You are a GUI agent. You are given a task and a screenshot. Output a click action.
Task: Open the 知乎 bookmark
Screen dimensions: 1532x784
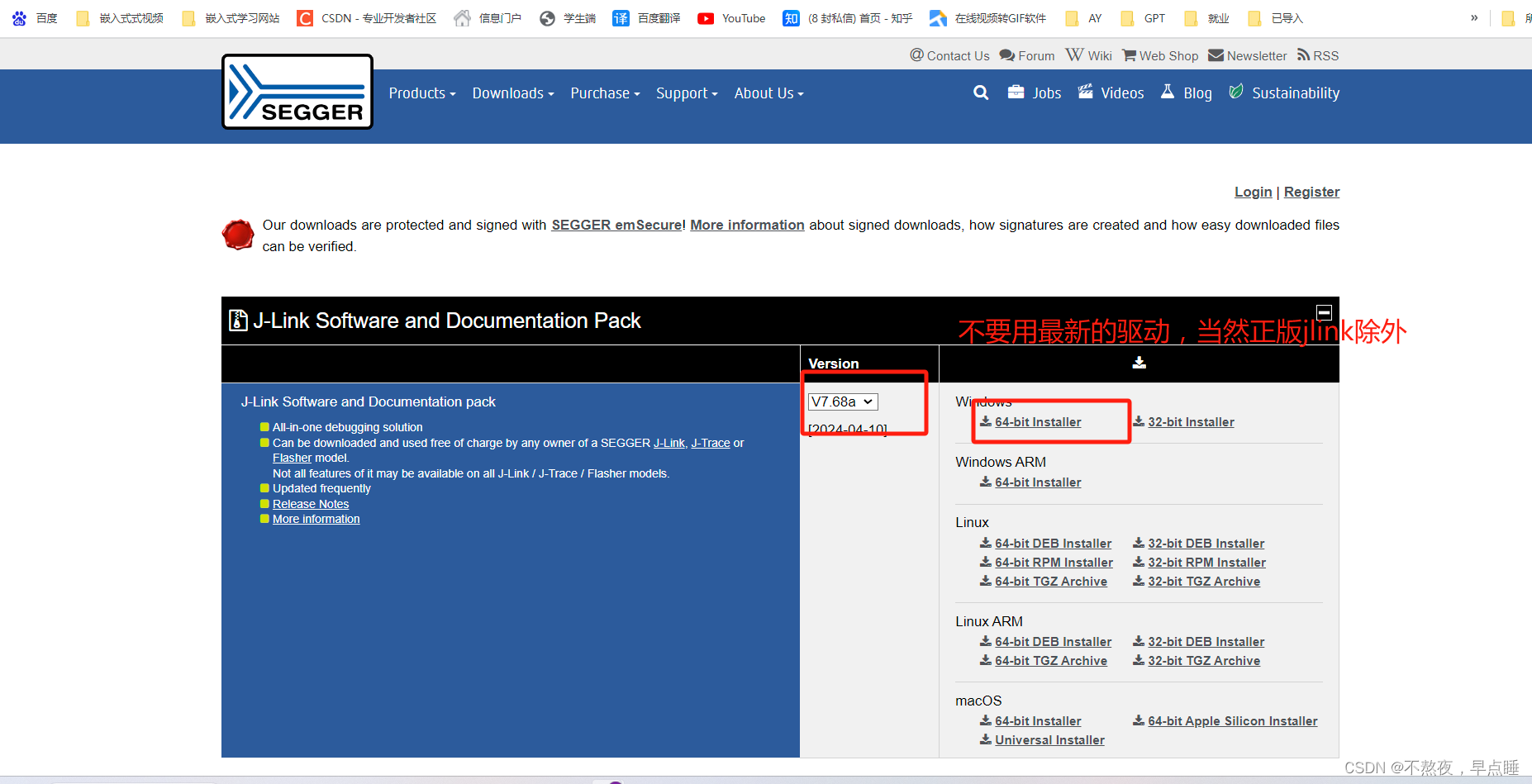pyautogui.click(x=848, y=18)
